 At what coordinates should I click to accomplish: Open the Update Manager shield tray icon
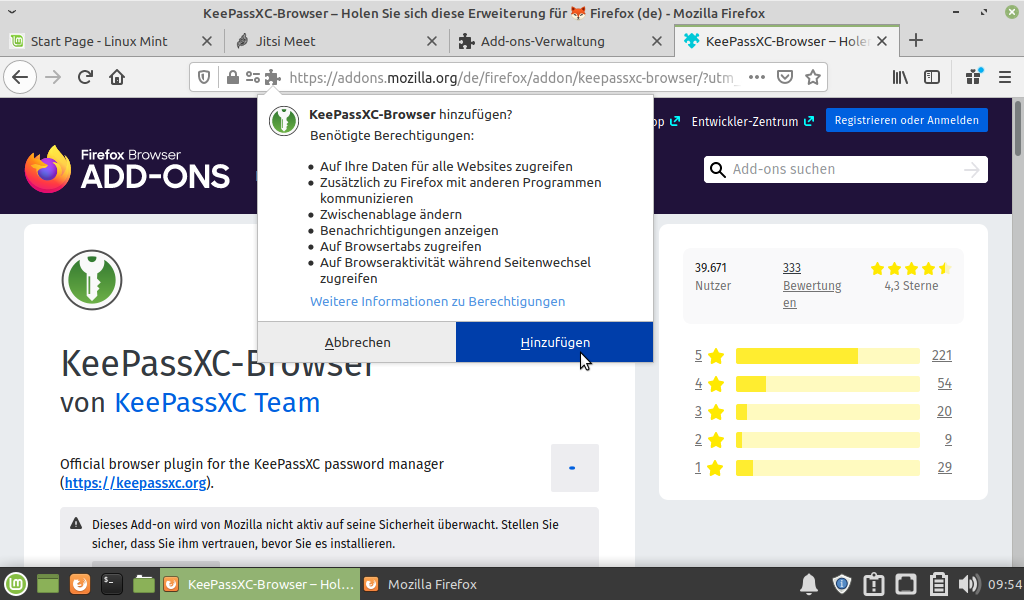(x=842, y=584)
